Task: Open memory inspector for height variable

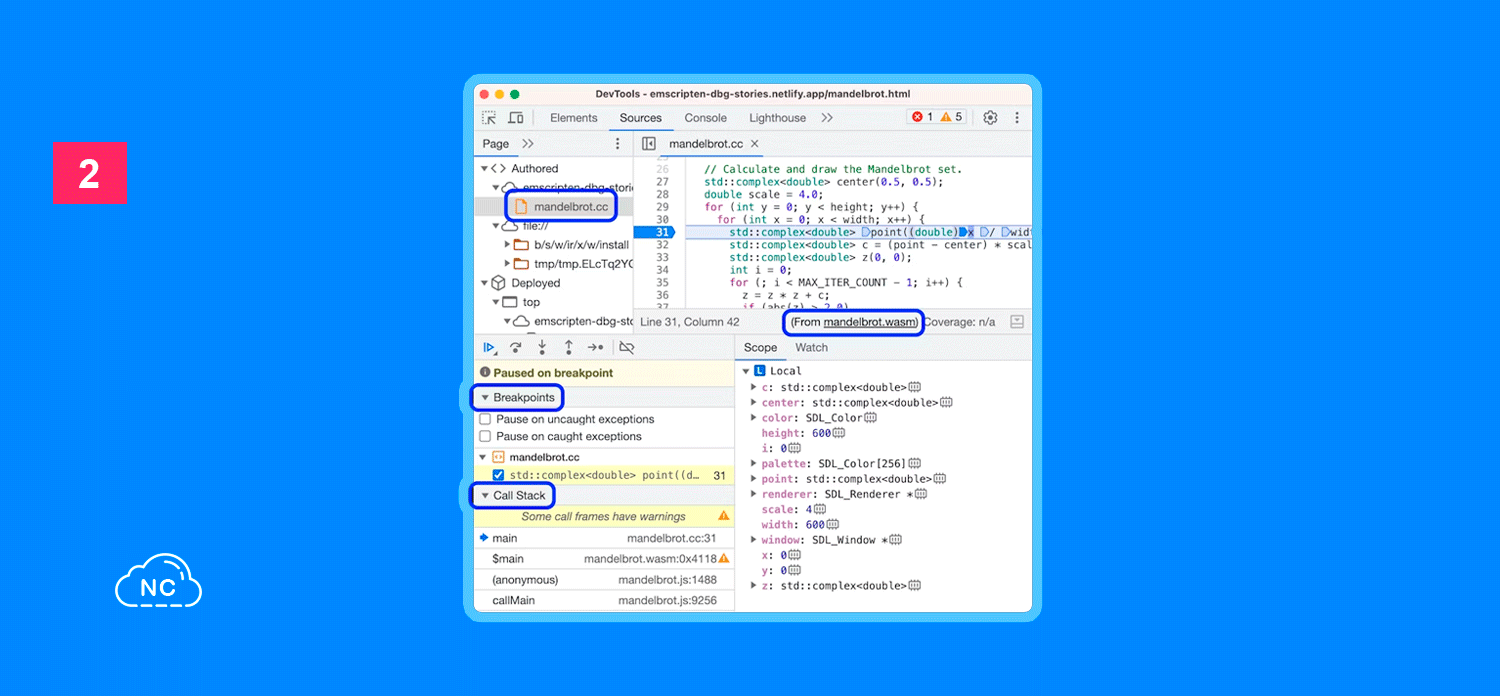Action: pyautogui.click(x=838, y=433)
